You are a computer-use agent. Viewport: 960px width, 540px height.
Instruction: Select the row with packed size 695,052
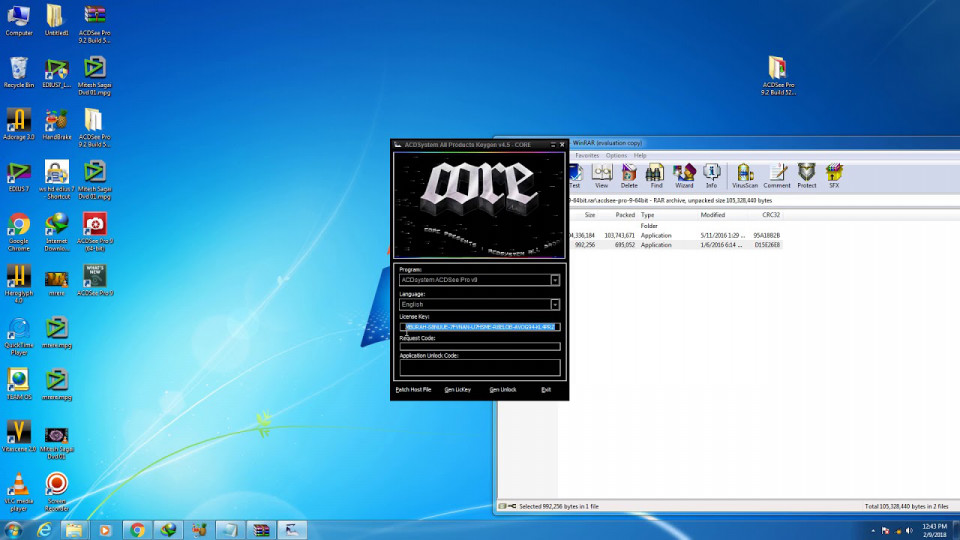(x=675, y=245)
